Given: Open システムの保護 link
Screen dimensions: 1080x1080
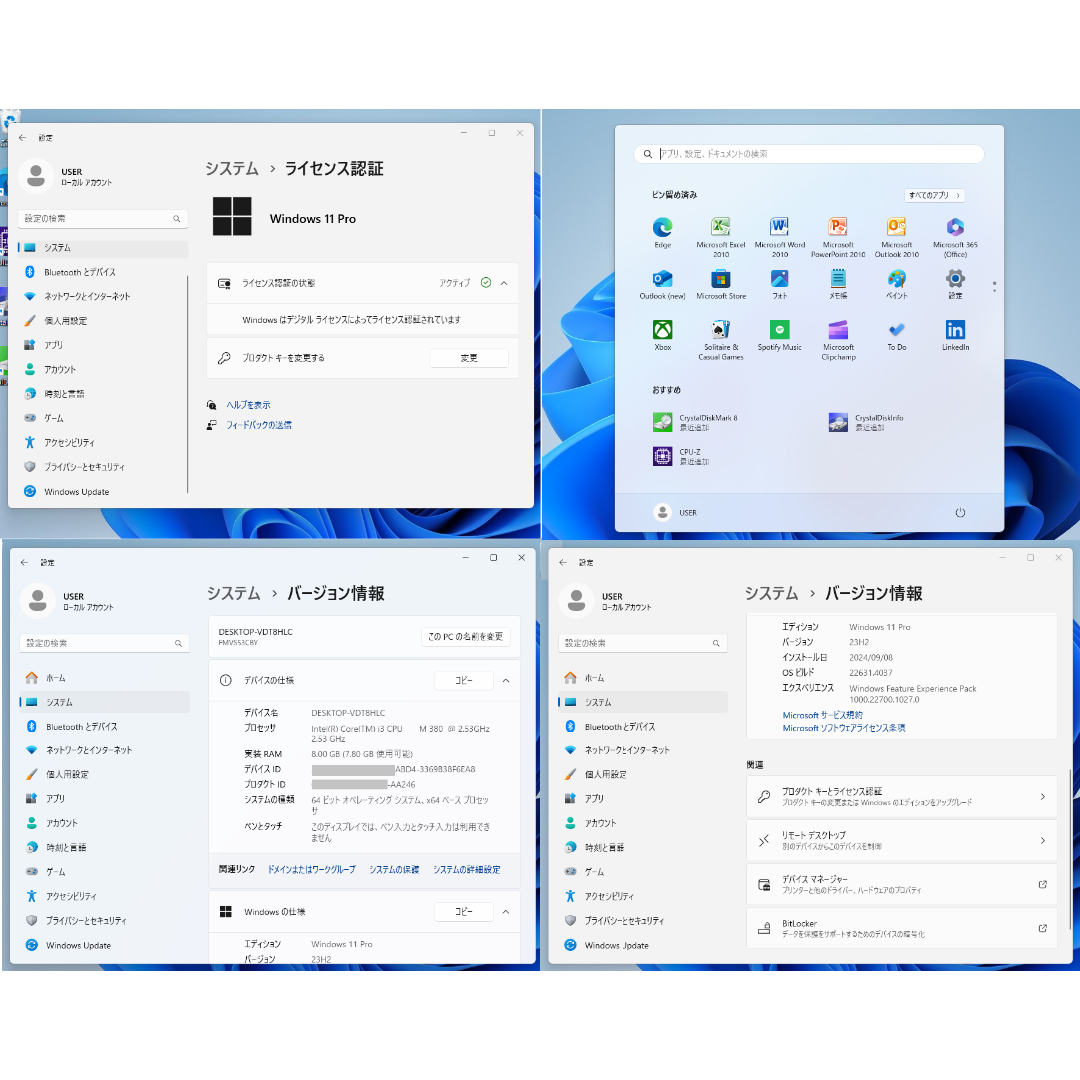Looking at the screenshot, I should coord(394,869).
